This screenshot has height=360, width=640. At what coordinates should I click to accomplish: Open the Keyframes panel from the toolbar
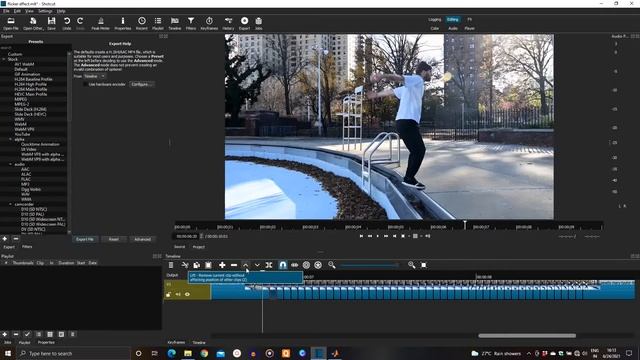point(209,23)
